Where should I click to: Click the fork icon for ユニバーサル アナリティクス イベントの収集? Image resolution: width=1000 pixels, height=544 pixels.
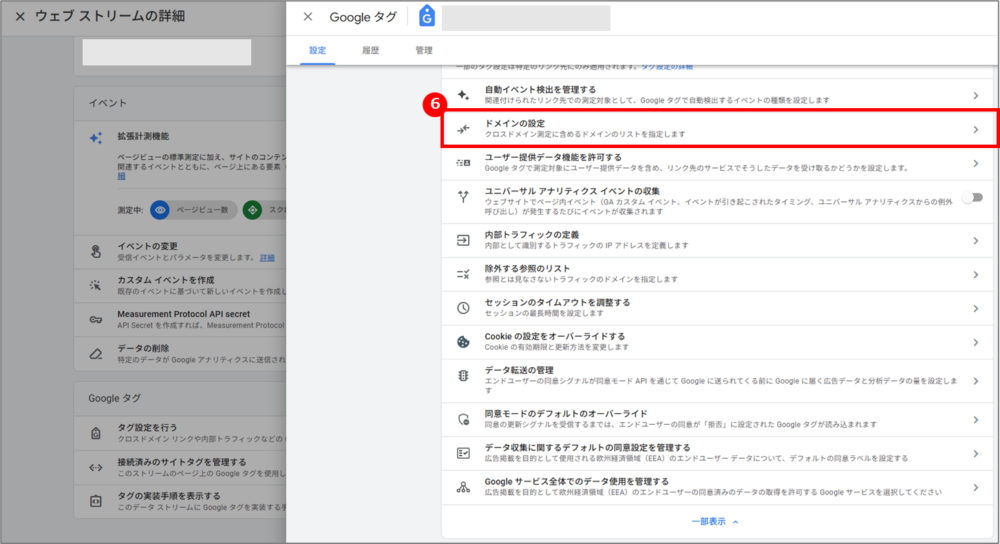click(x=463, y=197)
